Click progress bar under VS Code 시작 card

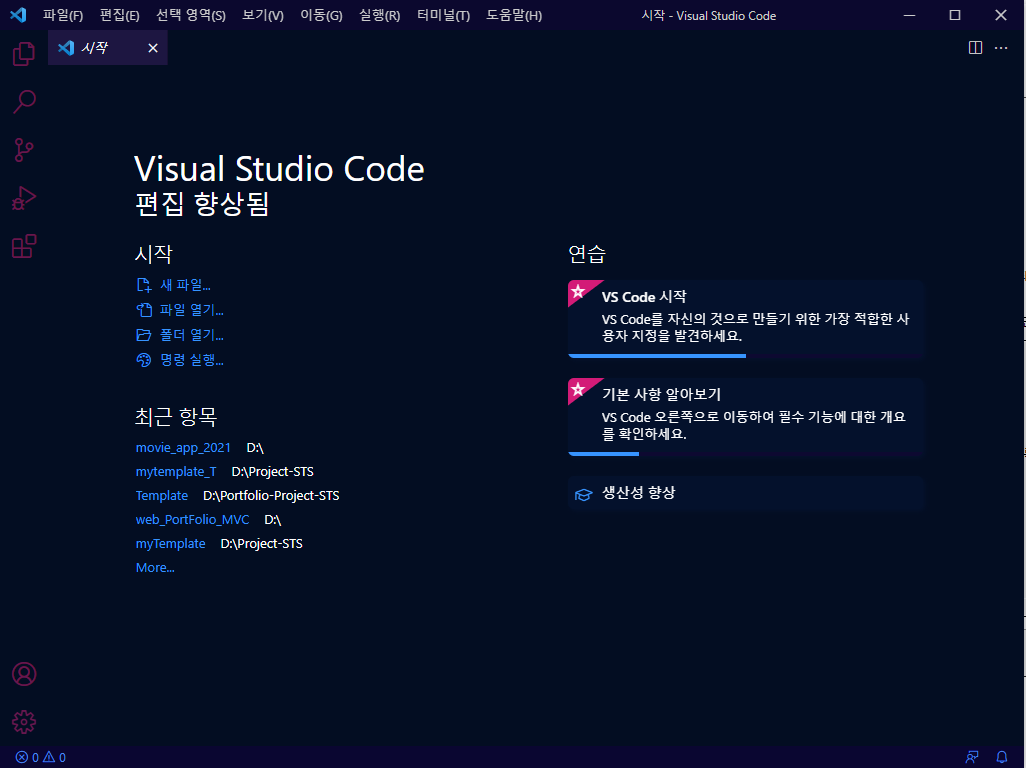[746, 356]
